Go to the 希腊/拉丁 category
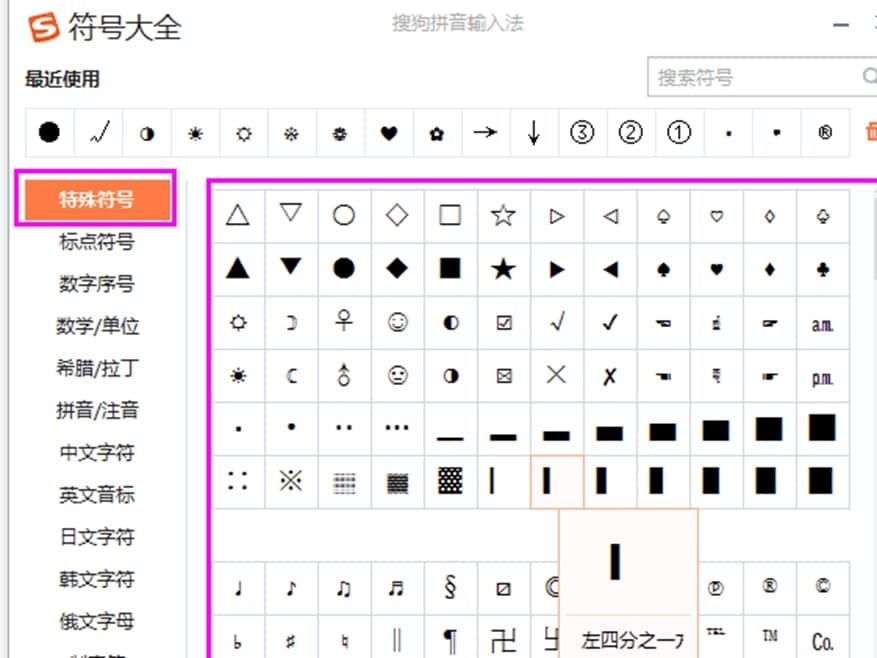Image resolution: width=877 pixels, height=658 pixels. point(96,368)
